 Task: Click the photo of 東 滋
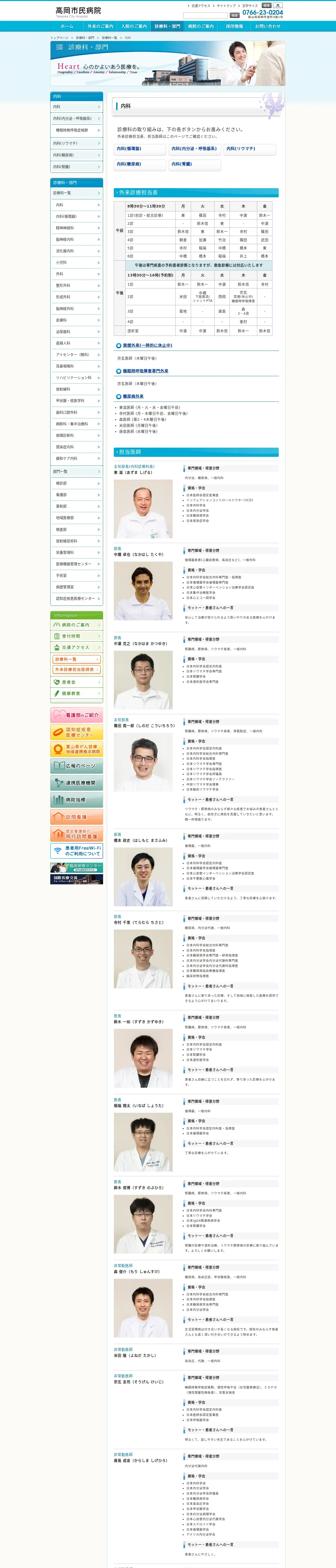[143, 509]
